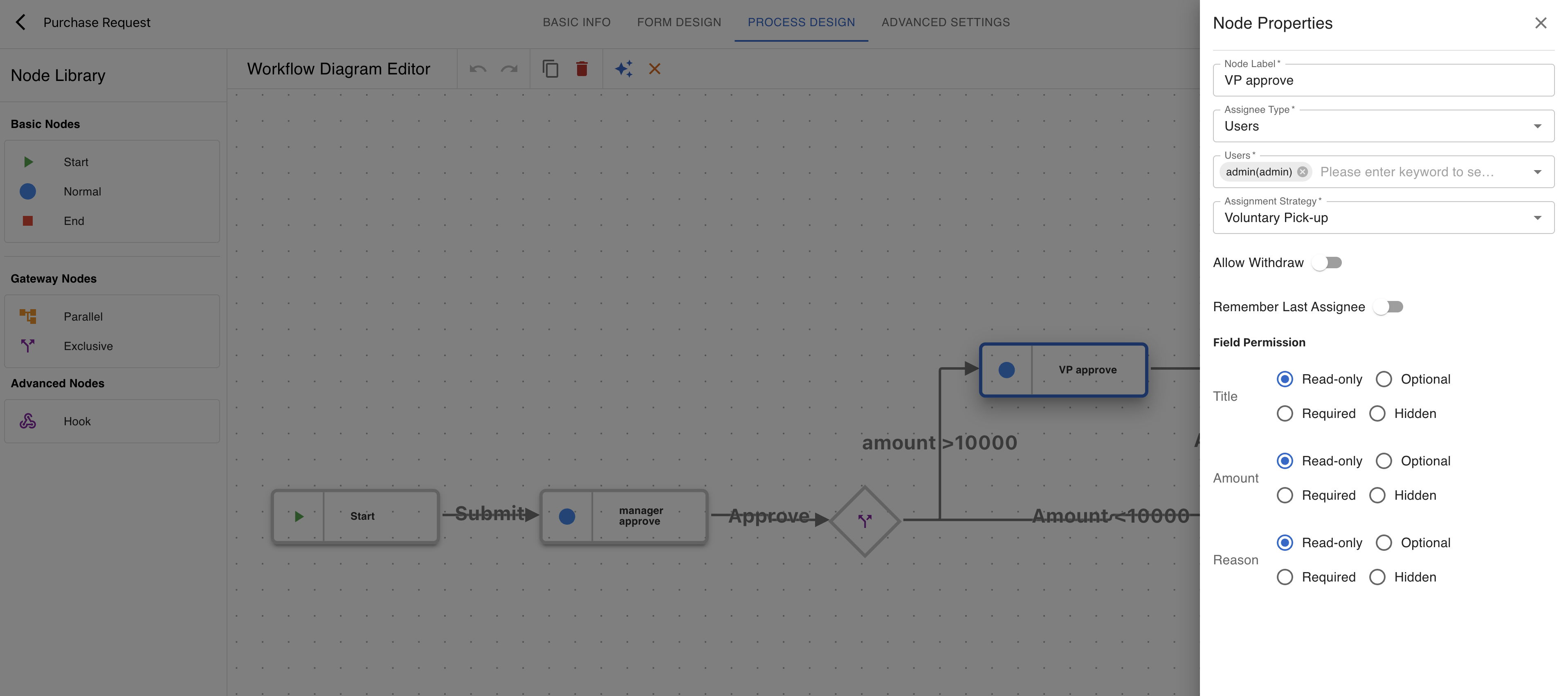Click the orange X clear icon in toolbar
This screenshot has width=1568, height=696.
(x=654, y=69)
